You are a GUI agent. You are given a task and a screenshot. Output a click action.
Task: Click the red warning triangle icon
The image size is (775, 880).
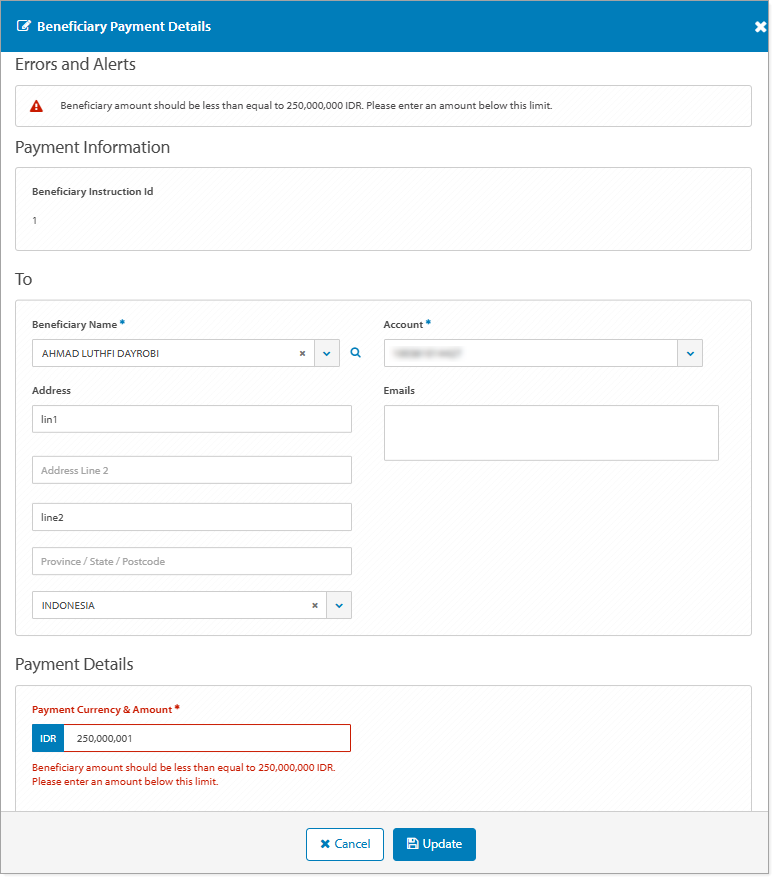point(37,106)
